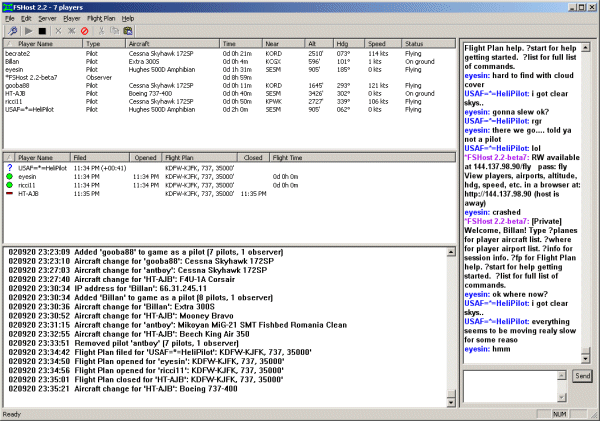Click chat panel scroll up arrow

coord(585,48)
